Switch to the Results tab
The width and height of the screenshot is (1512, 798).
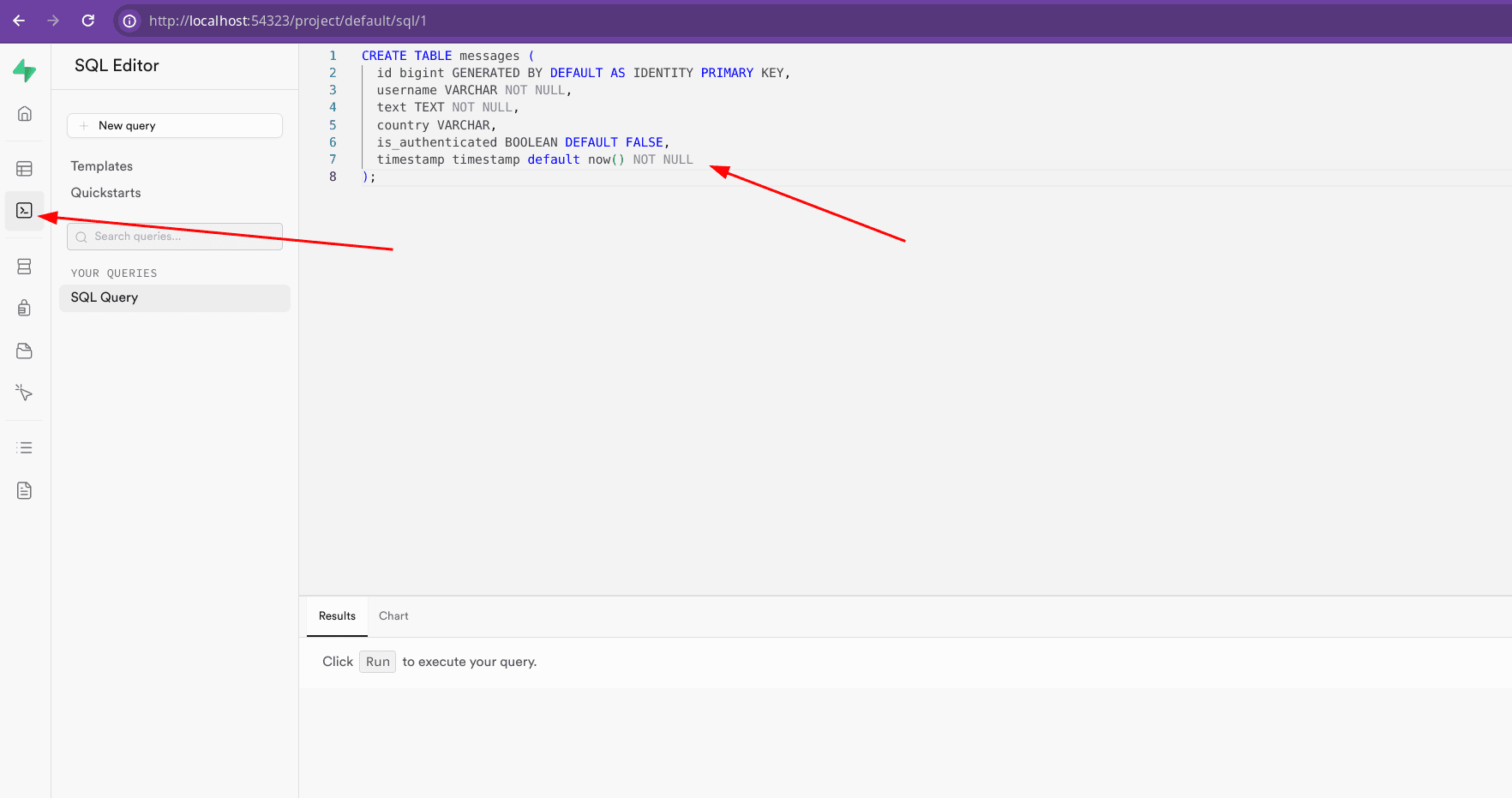pyautogui.click(x=337, y=616)
